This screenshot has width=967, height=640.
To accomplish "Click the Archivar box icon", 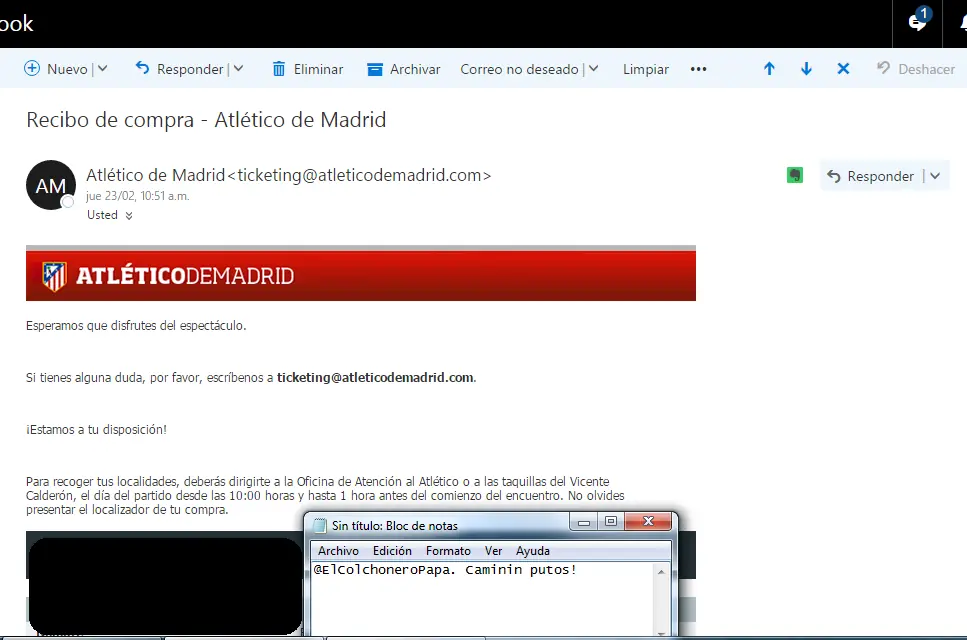I will [x=374, y=69].
